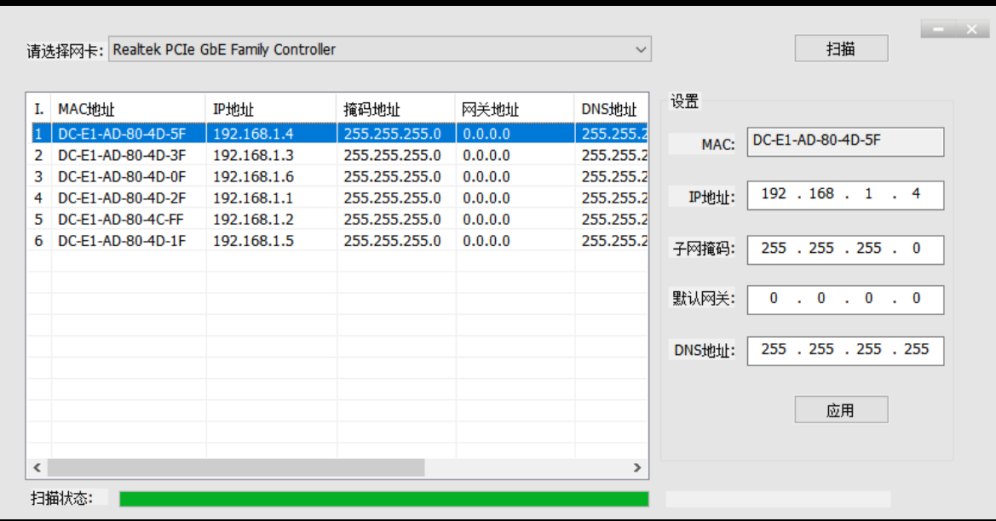Image resolution: width=996 pixels, height=521 pixels.
Task: Select device row with MAC DC-E1-AD-80-4C-FF
Action: tap(122, 219)
